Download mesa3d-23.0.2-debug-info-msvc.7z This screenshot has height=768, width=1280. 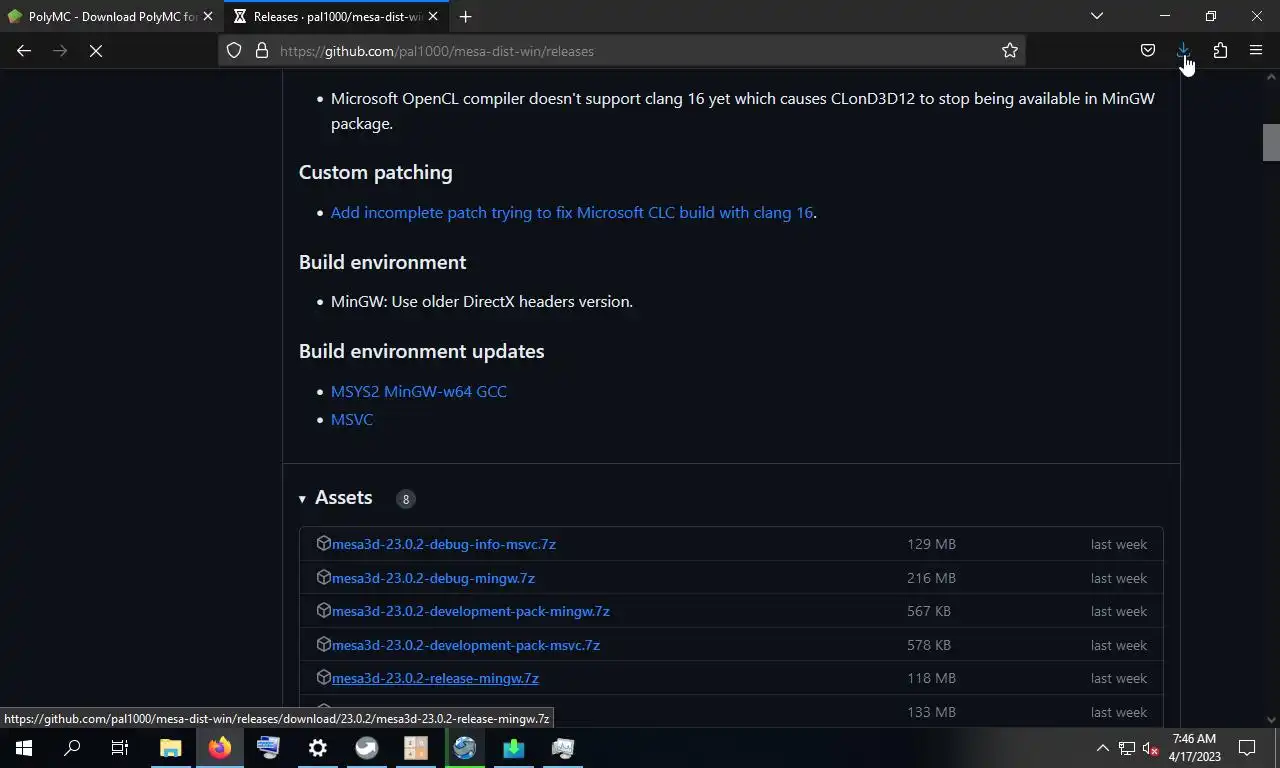click(444, 544)
